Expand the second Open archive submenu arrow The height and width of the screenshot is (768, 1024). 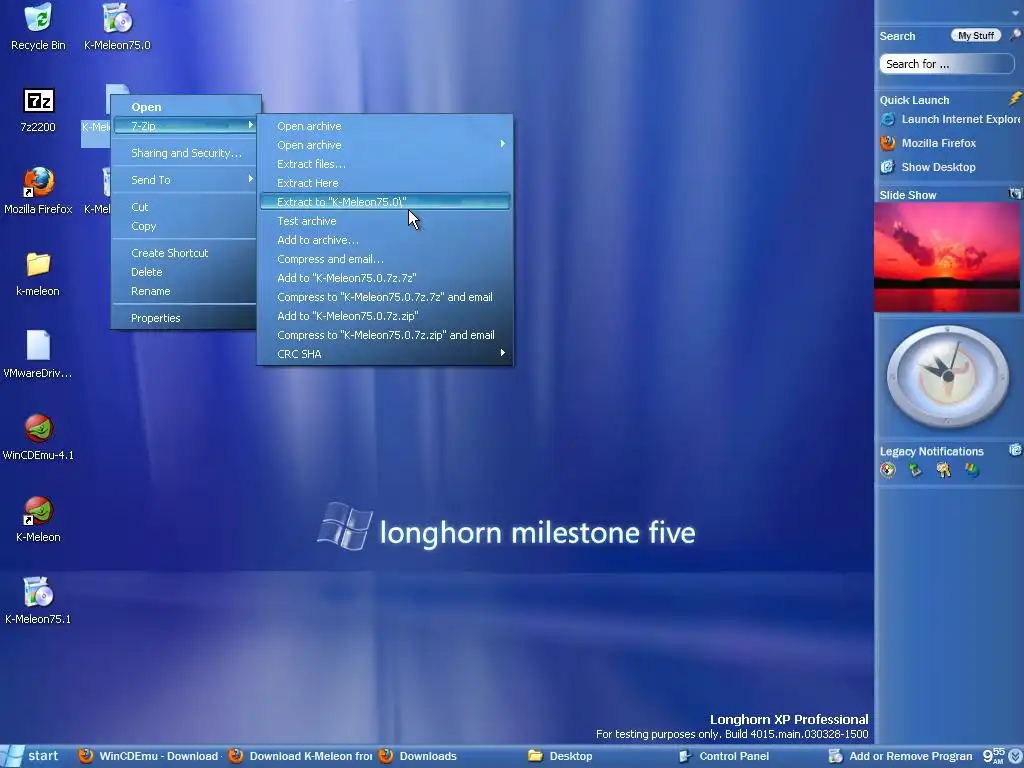tap(502, 144)
